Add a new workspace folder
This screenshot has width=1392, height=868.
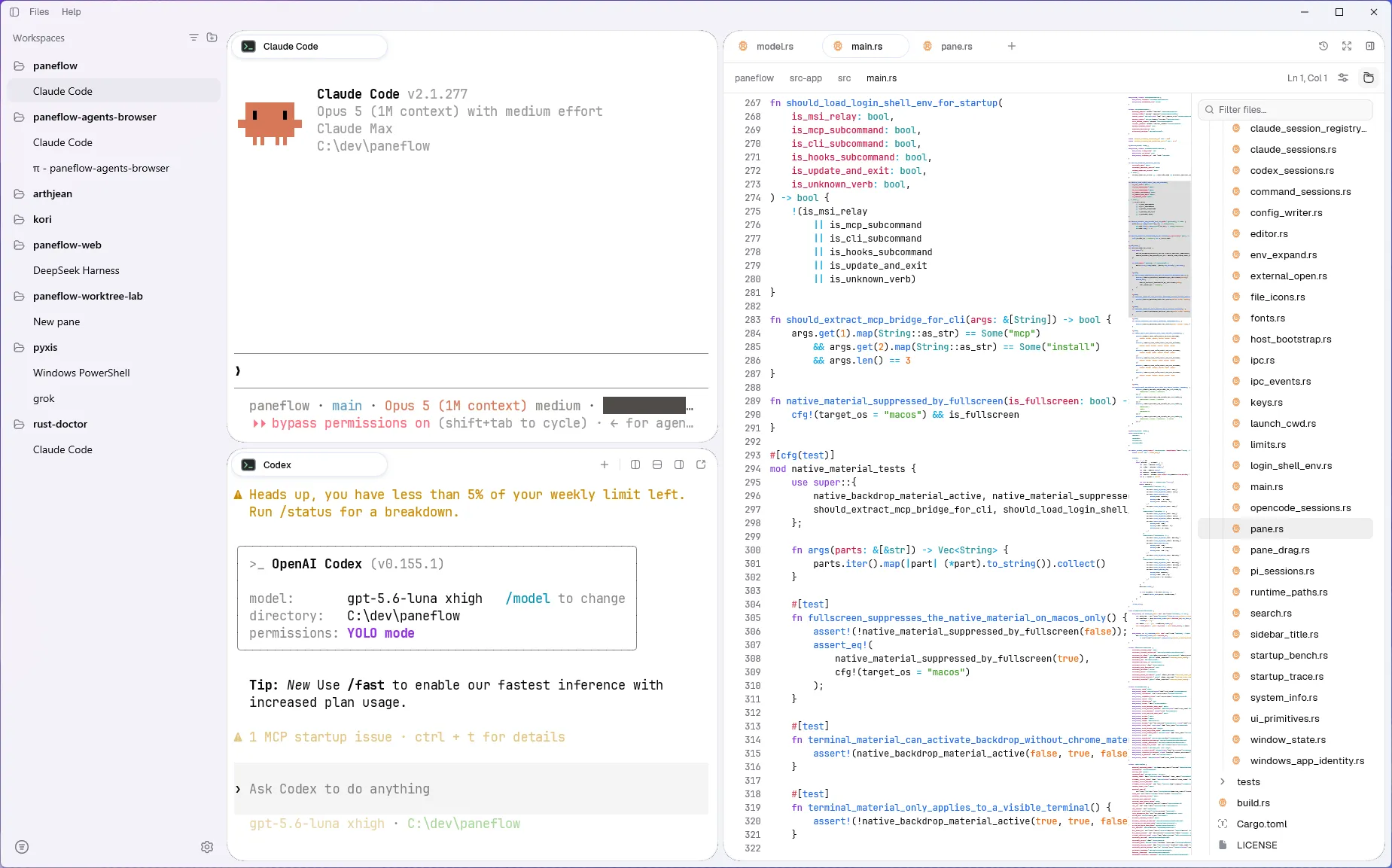coord(212,38)
